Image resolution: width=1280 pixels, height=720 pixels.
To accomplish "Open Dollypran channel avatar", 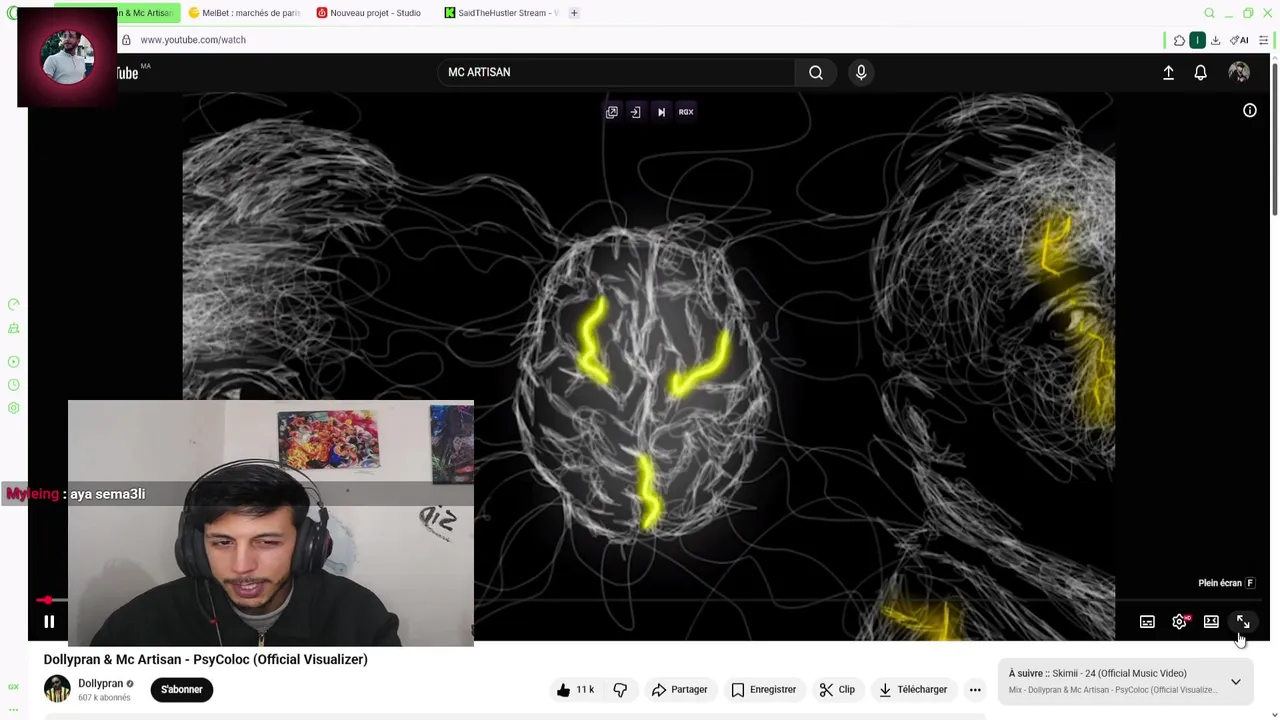I will [x=57, y=689].
